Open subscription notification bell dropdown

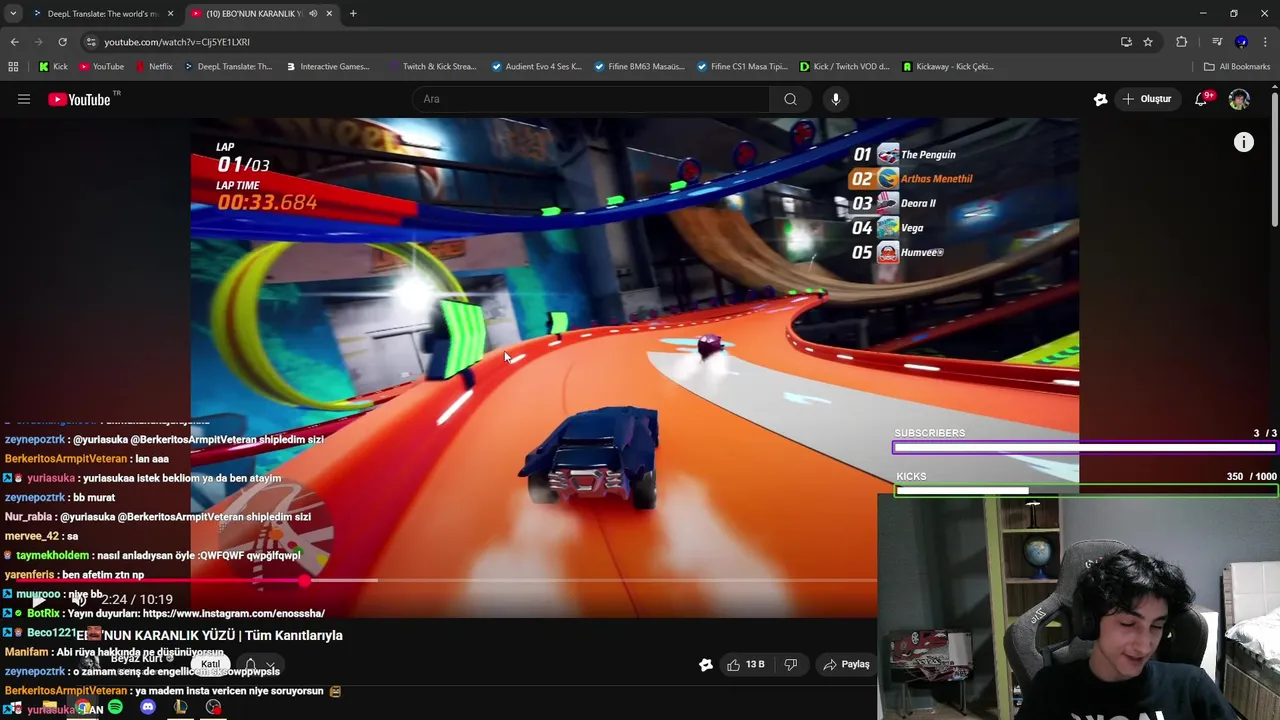(259, 664)
